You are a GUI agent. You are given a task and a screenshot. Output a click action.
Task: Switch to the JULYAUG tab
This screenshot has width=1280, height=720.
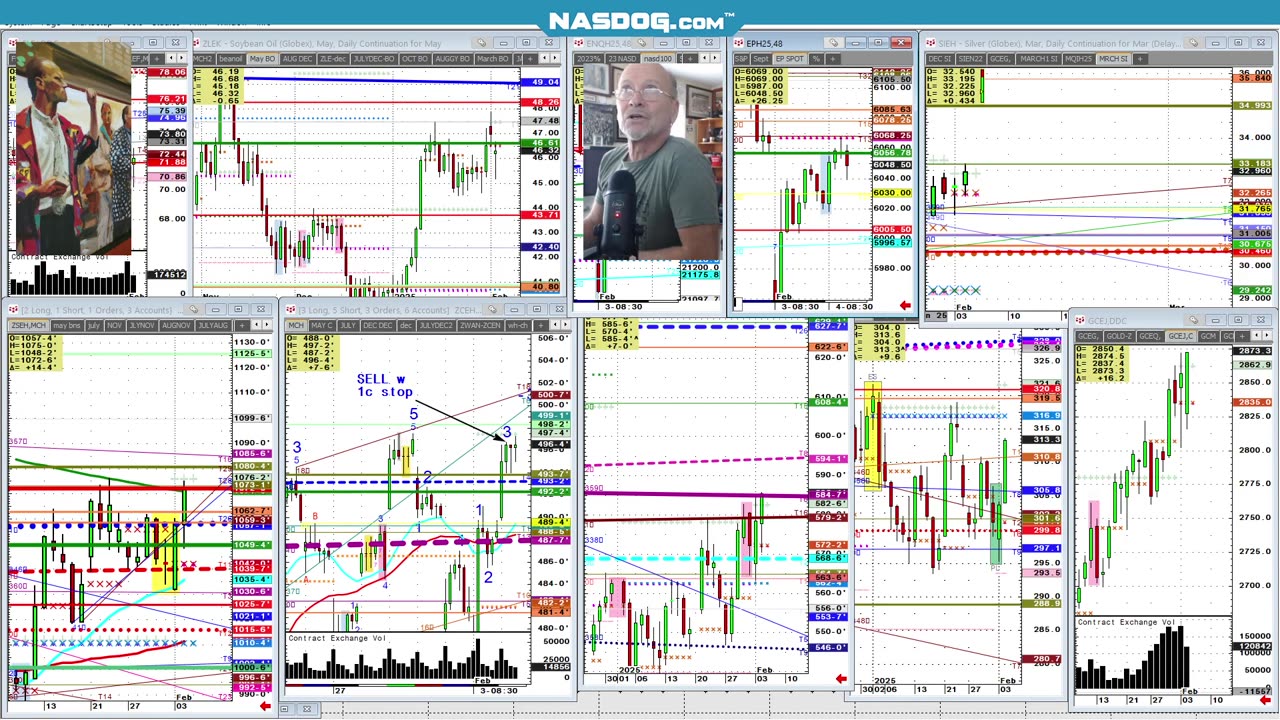pyautogui.click(x=213, y=325)
